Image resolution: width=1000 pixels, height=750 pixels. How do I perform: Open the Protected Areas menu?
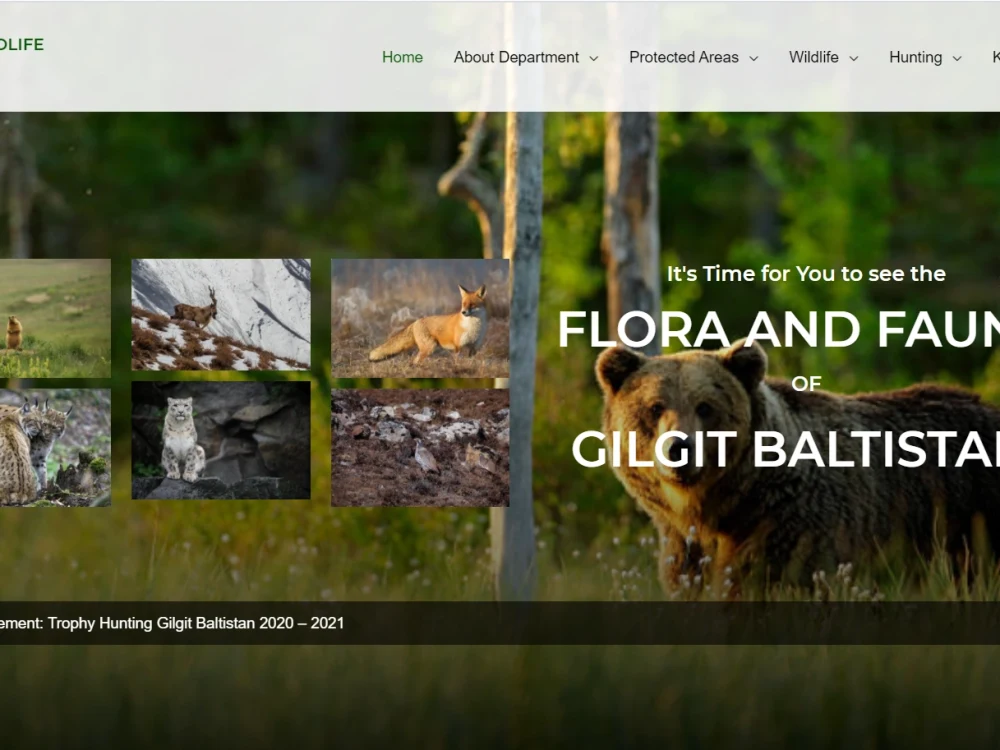click(684, 57)
